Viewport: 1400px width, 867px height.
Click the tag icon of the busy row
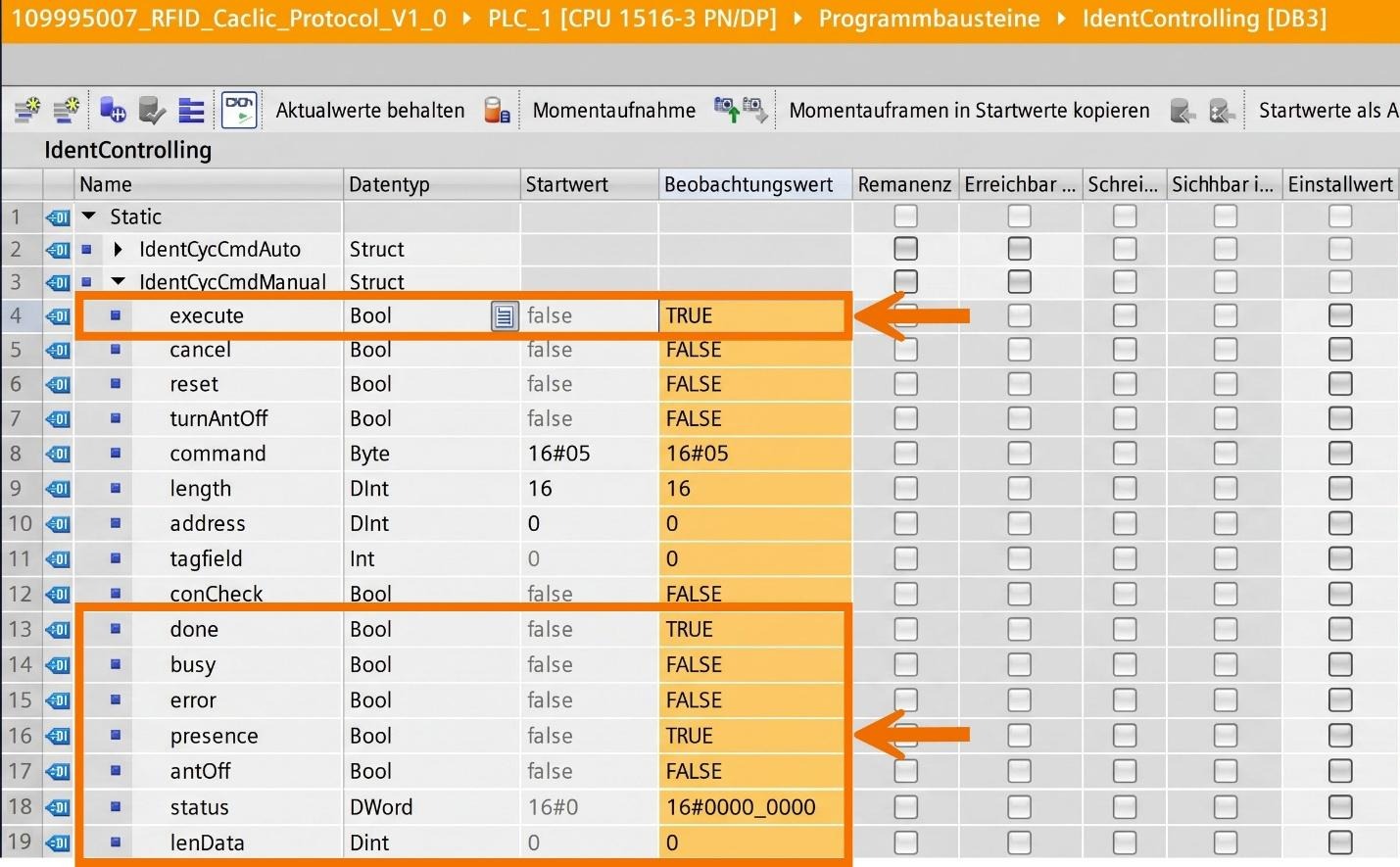pos(58,664)
